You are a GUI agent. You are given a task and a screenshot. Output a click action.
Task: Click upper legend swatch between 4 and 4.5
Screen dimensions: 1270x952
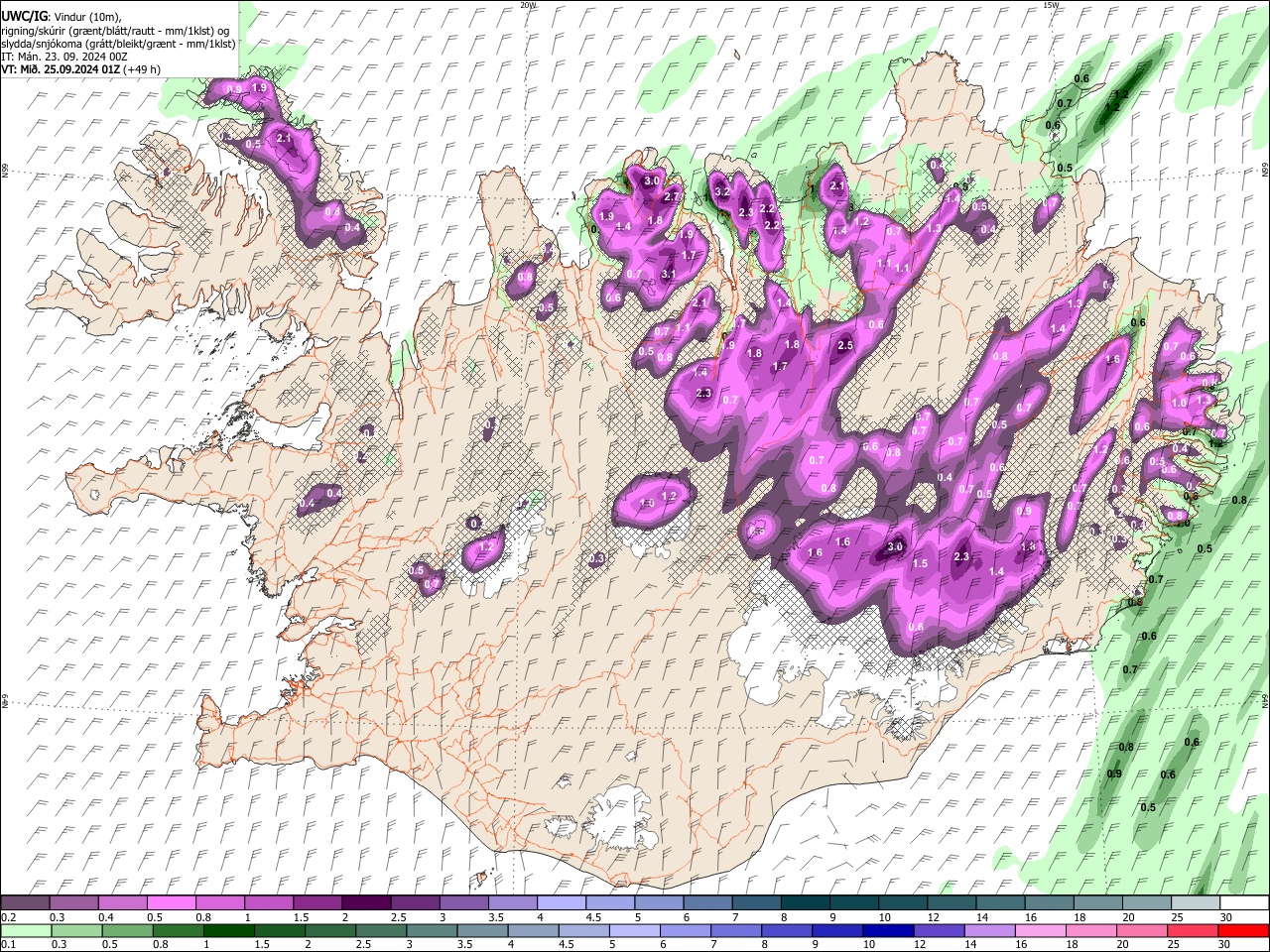point(561,903)
